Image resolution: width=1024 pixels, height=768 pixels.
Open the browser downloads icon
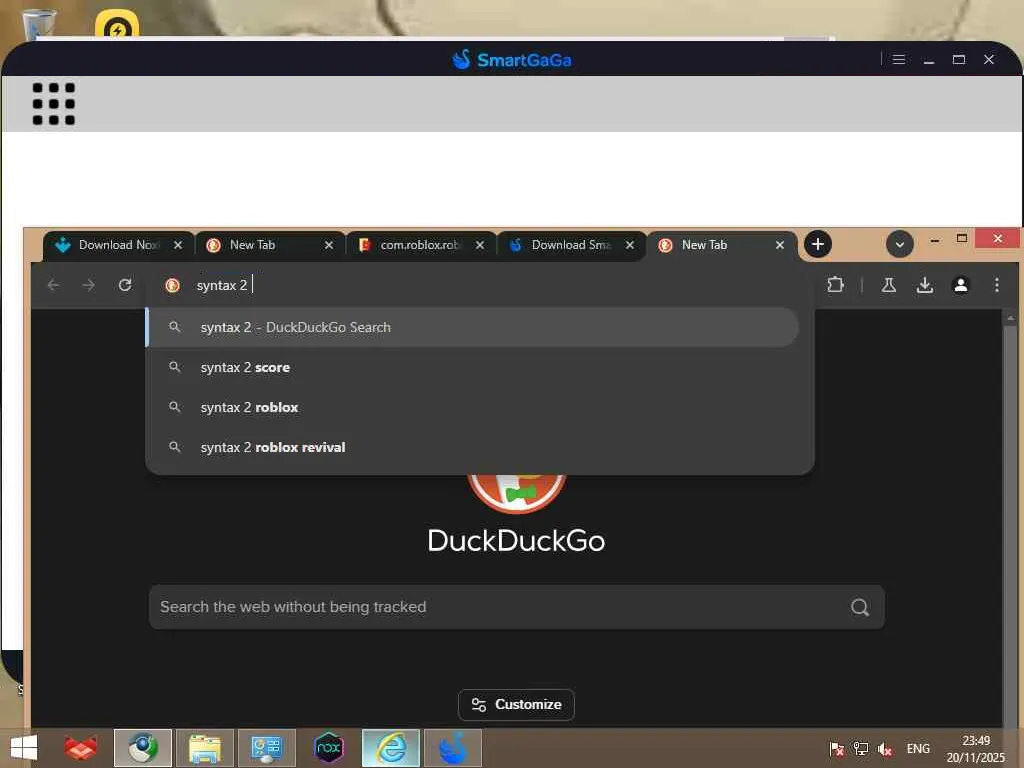[x=925, y=285]
